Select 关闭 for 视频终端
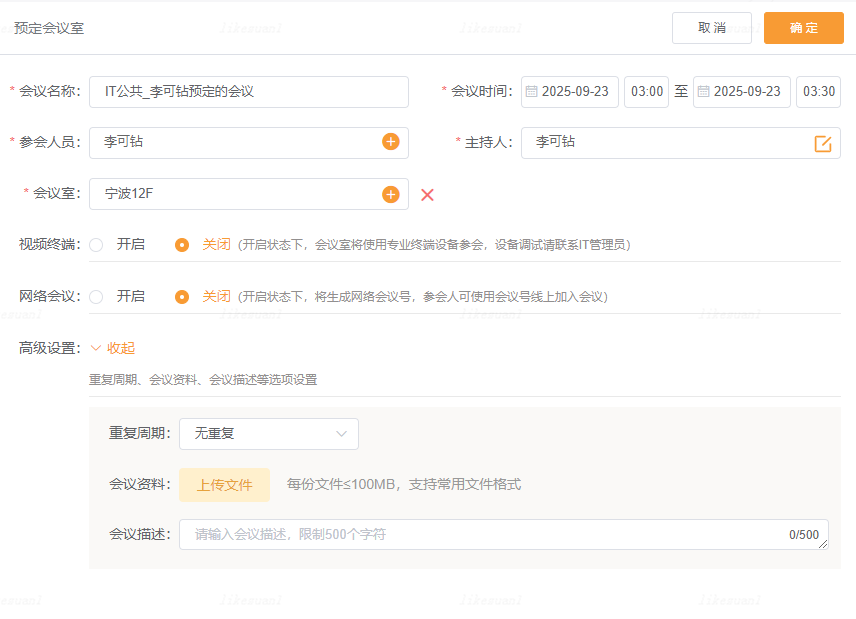Screen dimensions: 856x619 (182, 244)
